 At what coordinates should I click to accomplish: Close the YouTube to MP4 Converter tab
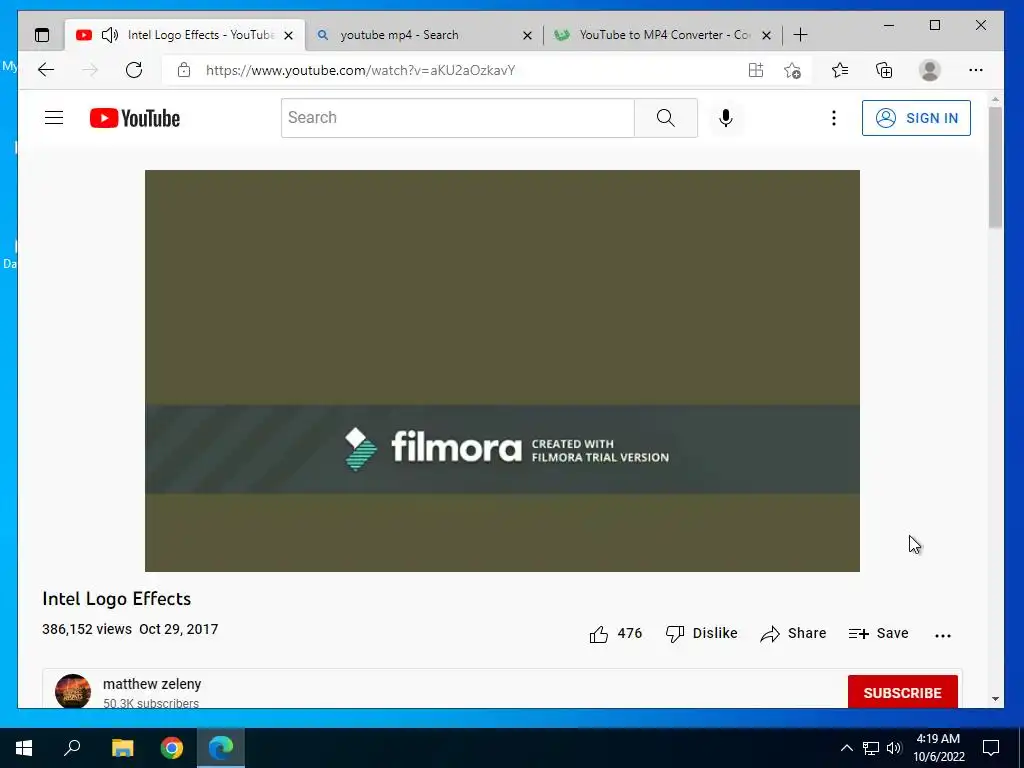767,35
